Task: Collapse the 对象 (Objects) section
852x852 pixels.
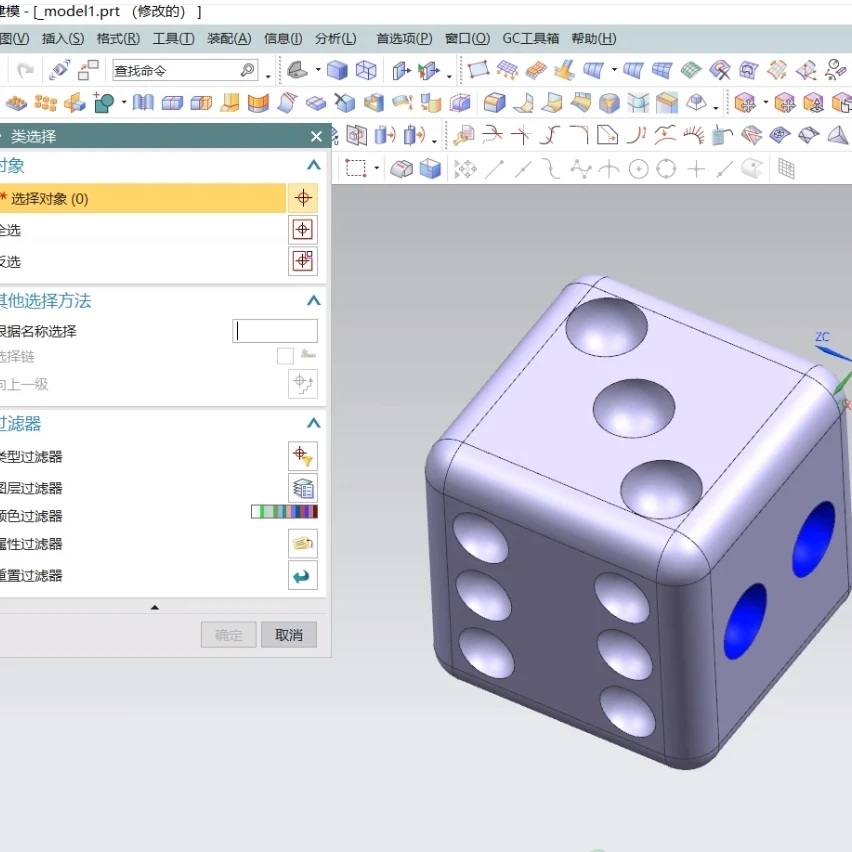Action: (x=313, y=166)
